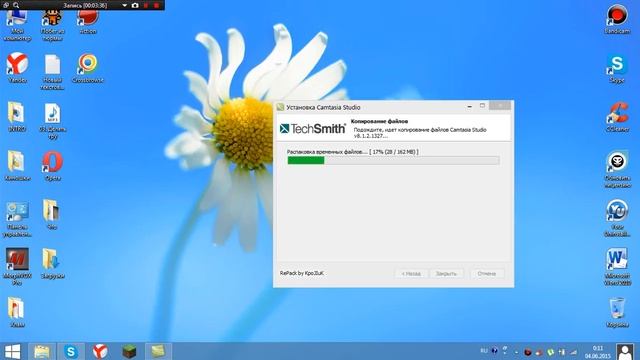Open the bottom-left desktop folder with red item
Image resolution: width=640 pixels, height=360 pixels.
tap(17, 312)
